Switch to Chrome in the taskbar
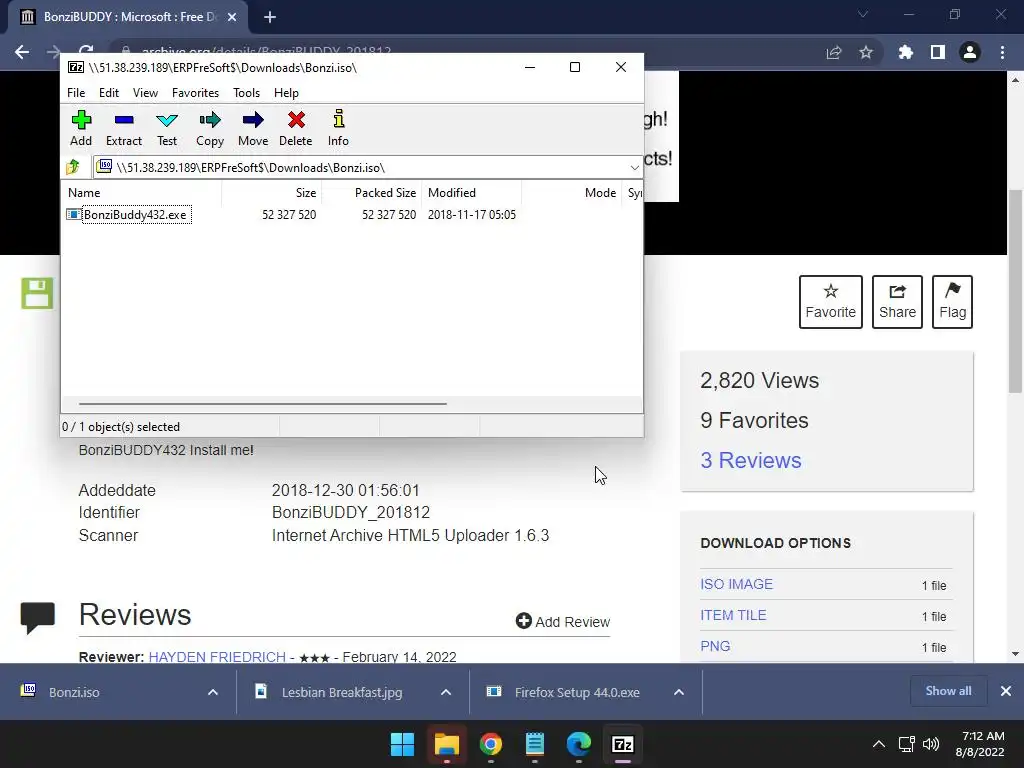The width and height of the screenshot is (1024, 768). click(x=490, y=744)
